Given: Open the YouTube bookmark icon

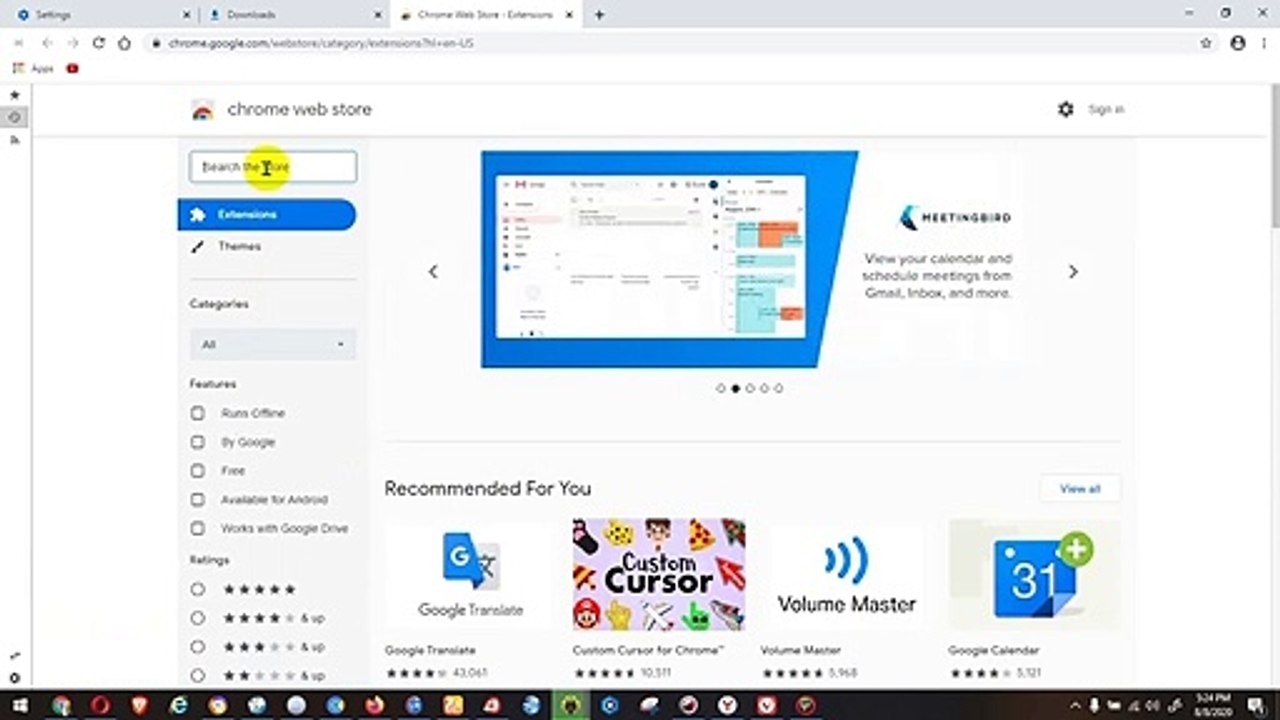Looking at the screenshot, I should [72, 68].
